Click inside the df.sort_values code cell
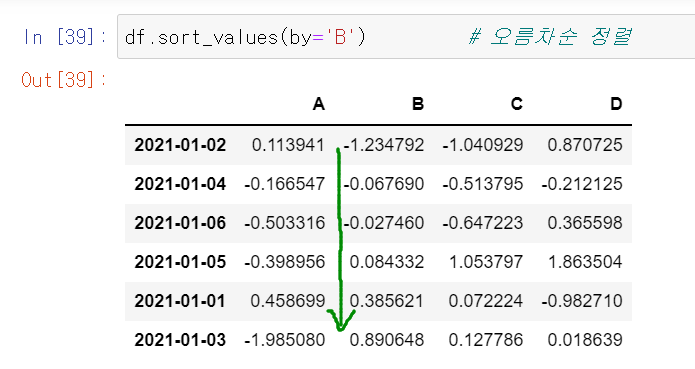 tap(406, 36)
